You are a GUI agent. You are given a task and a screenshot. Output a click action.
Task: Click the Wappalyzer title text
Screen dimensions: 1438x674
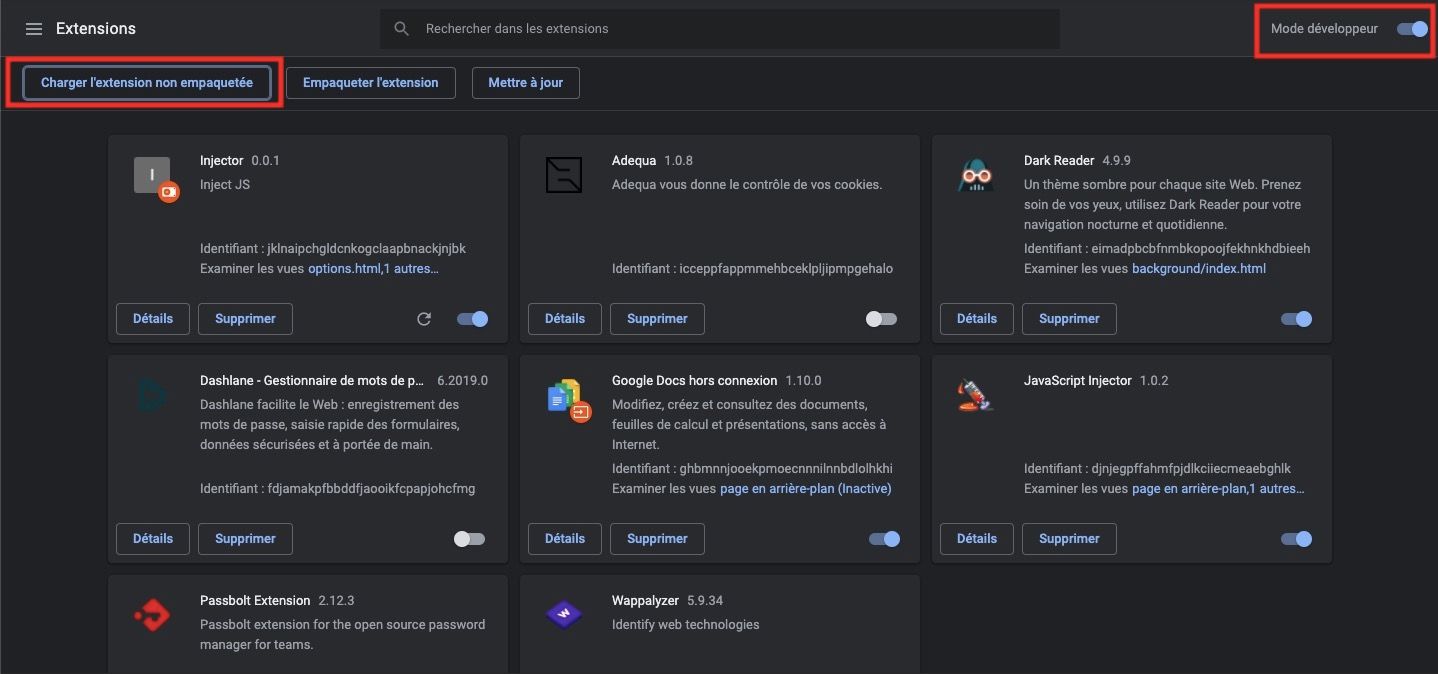[x=645, y=601]
